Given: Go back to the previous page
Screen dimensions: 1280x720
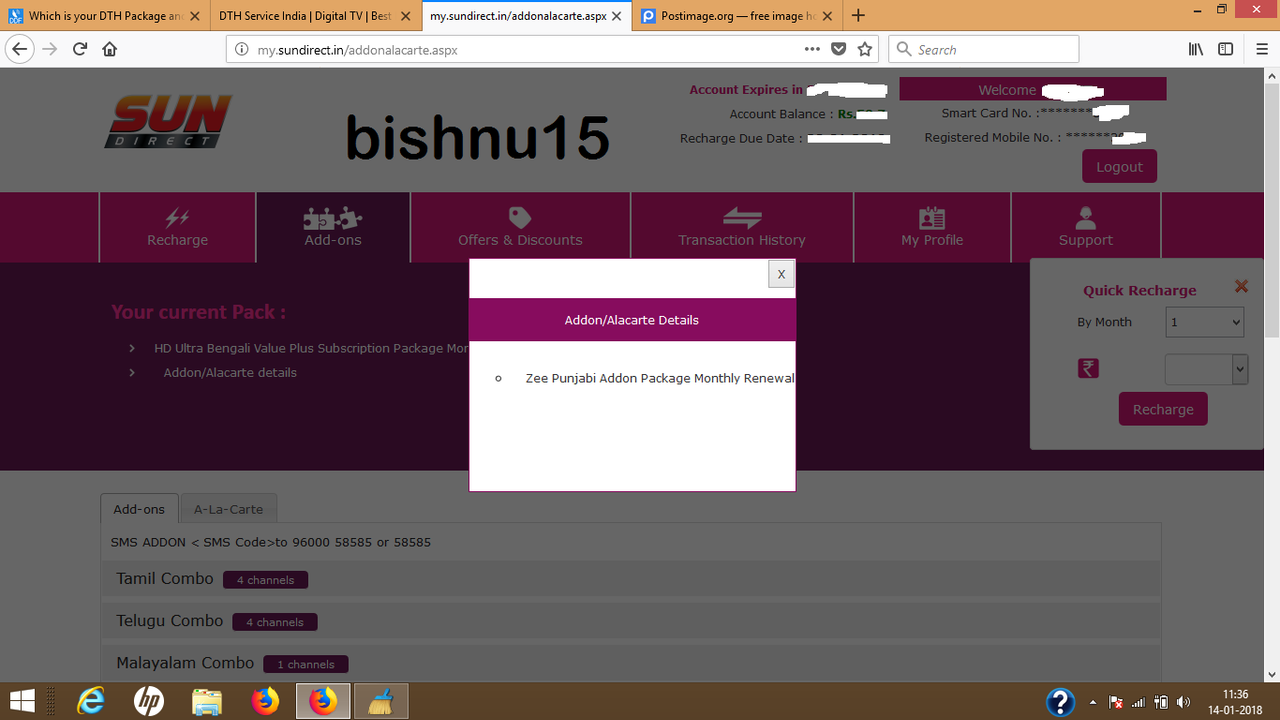Looking at the screenshot, I should (20, 49).
